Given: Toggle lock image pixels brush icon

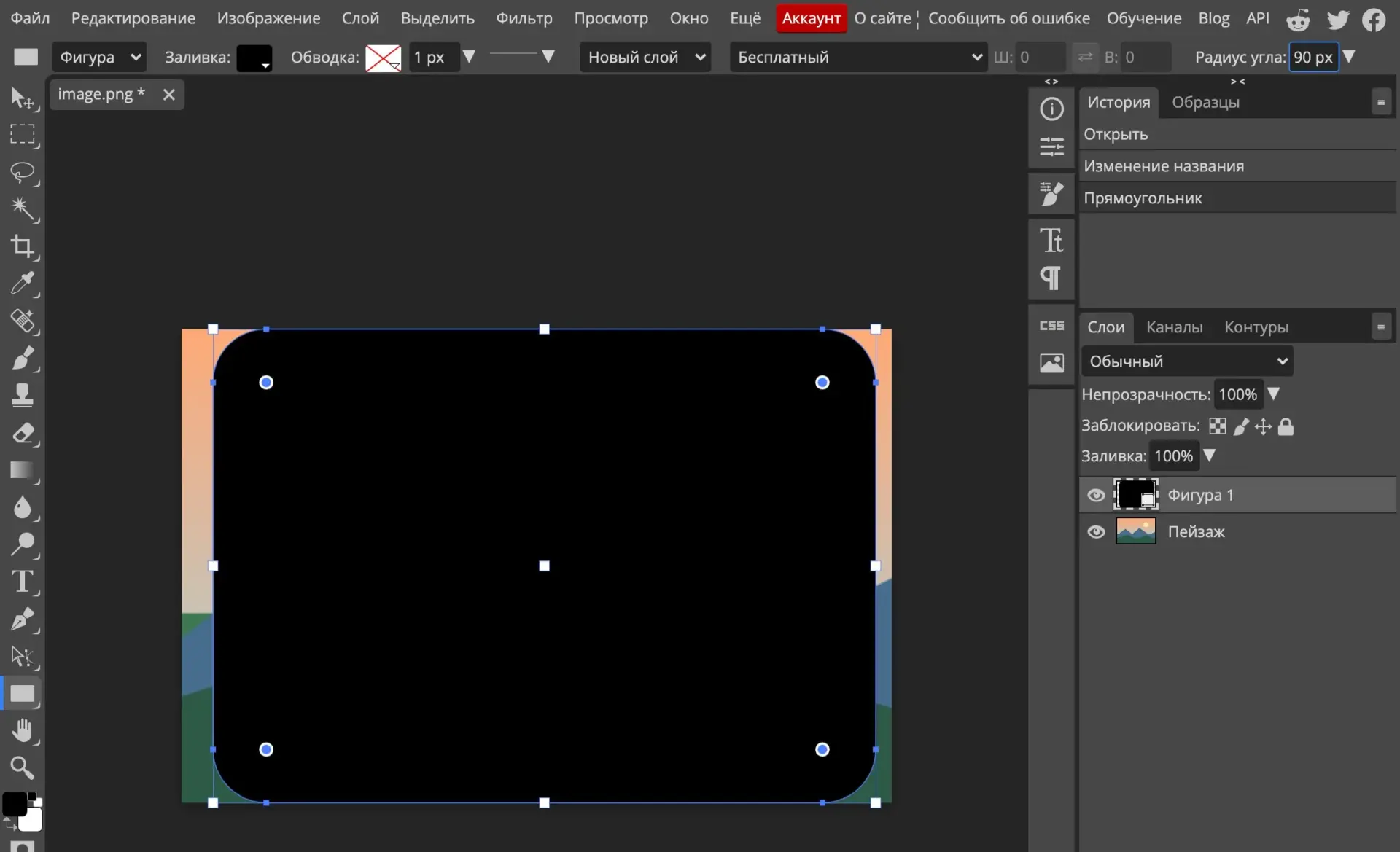Looking at the screenshot, I should coord(1241,426).
